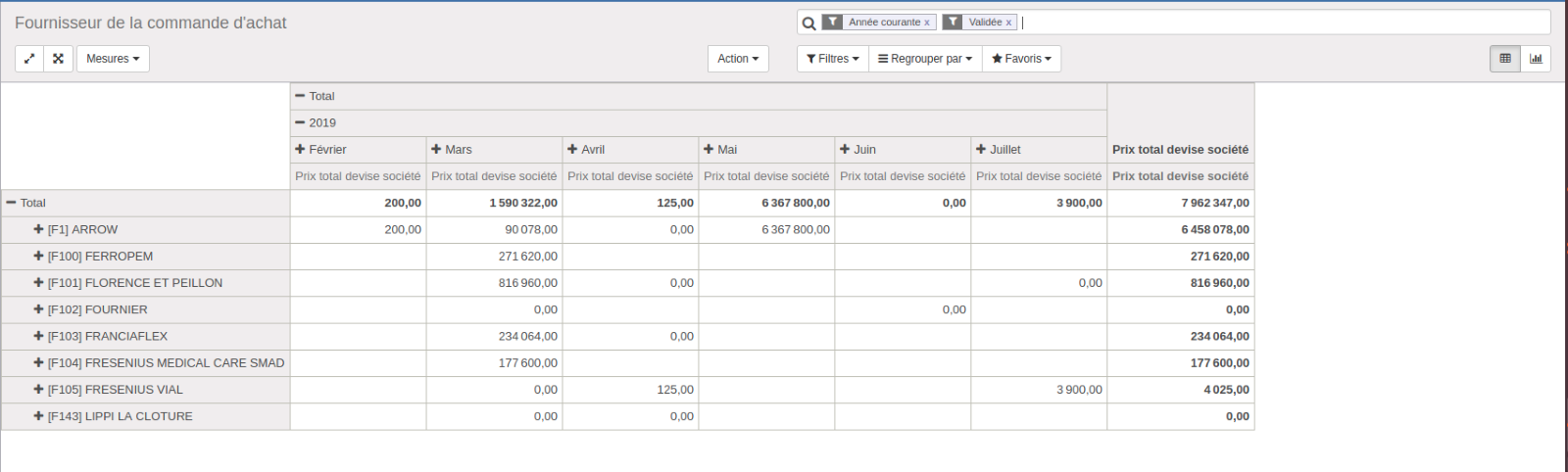
Task: Click funnel icon of Année courante facet
Action: click(832, 22)
